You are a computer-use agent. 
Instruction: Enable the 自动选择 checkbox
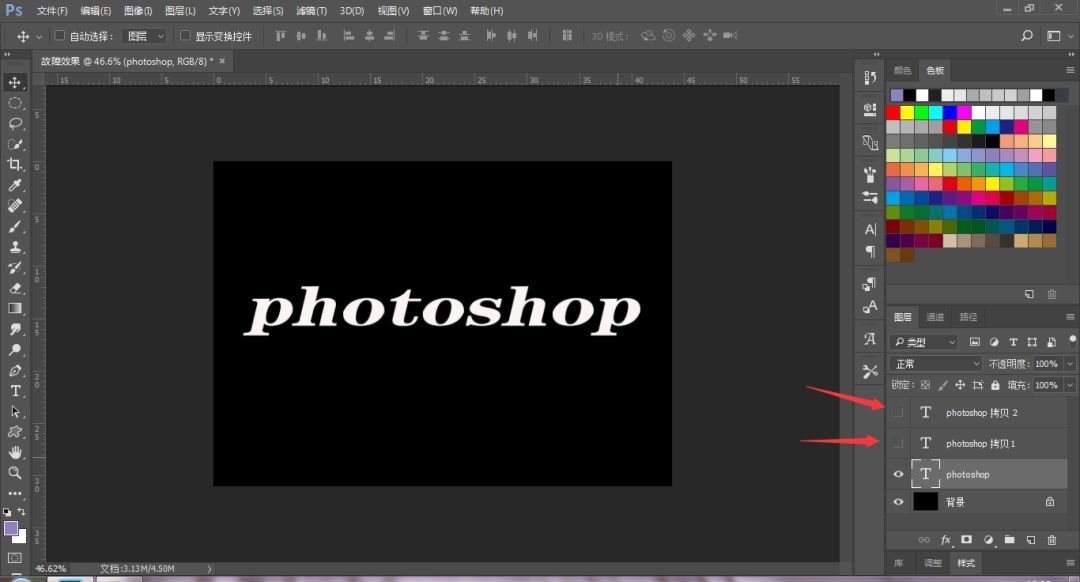60,35
